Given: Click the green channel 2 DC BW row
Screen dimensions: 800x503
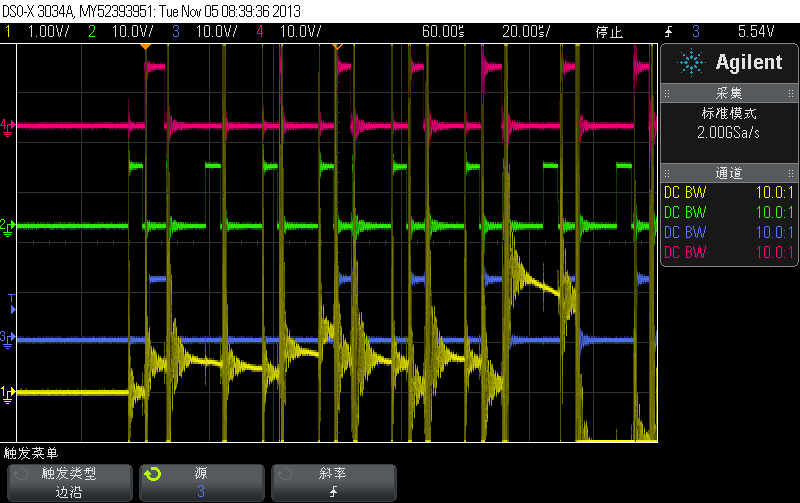Looking at the screenshot, I should pos(729,213).
